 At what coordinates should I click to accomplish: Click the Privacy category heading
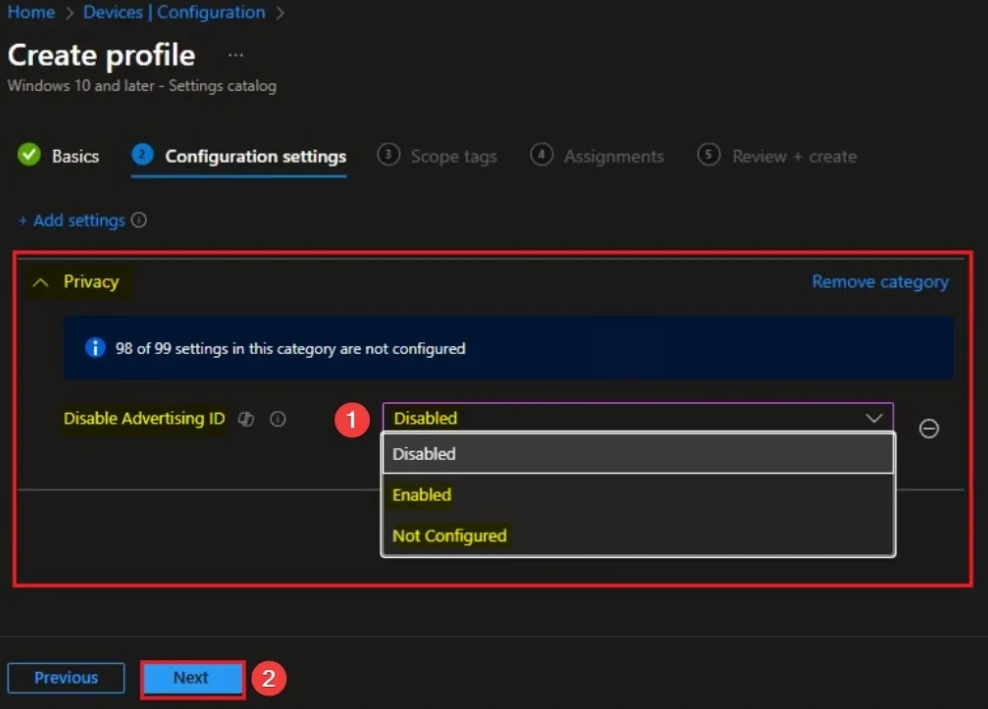point(91,282)
